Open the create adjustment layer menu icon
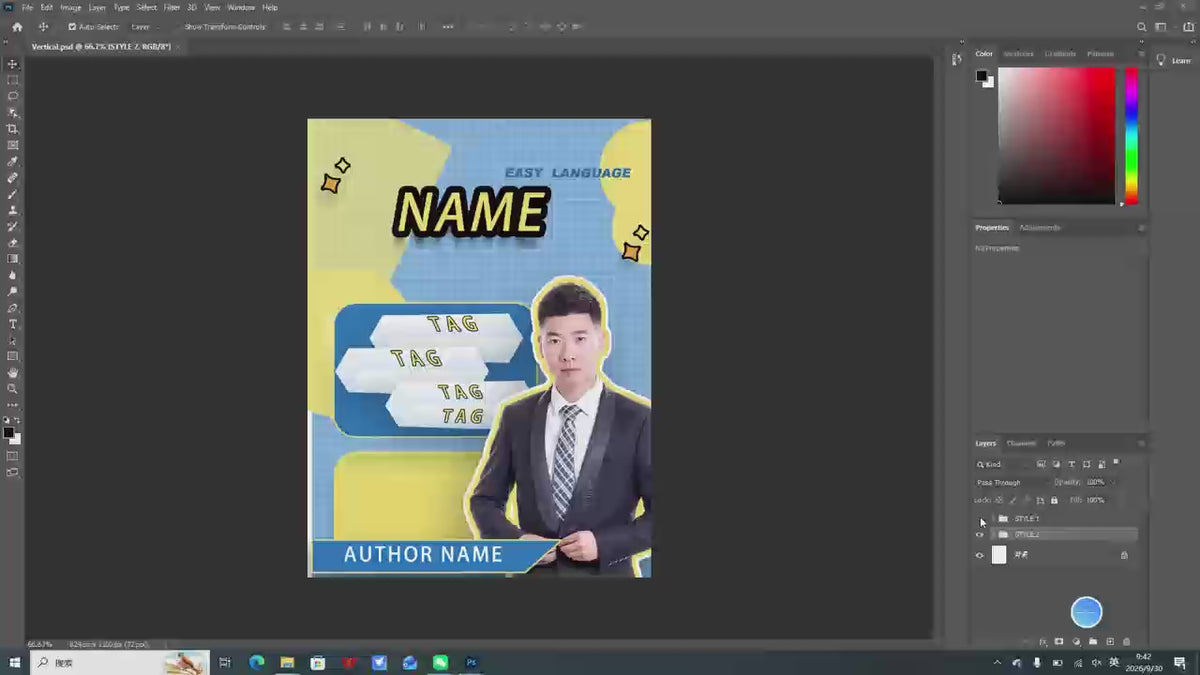 1076,641
